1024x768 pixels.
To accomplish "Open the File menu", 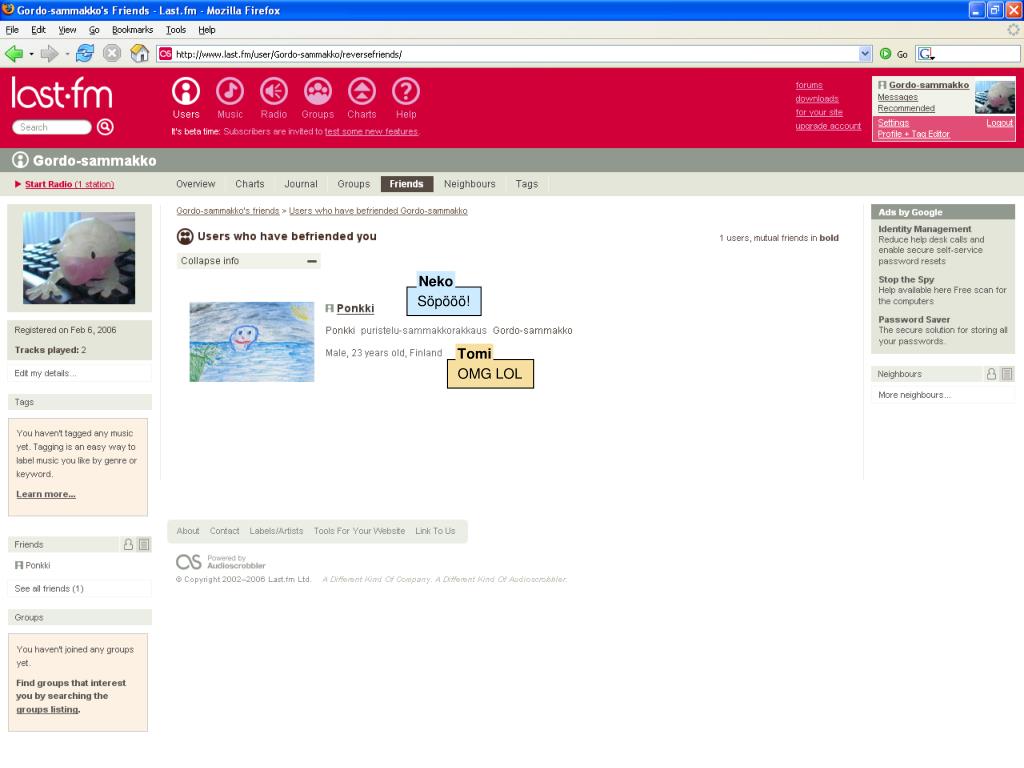I will 12,30.
